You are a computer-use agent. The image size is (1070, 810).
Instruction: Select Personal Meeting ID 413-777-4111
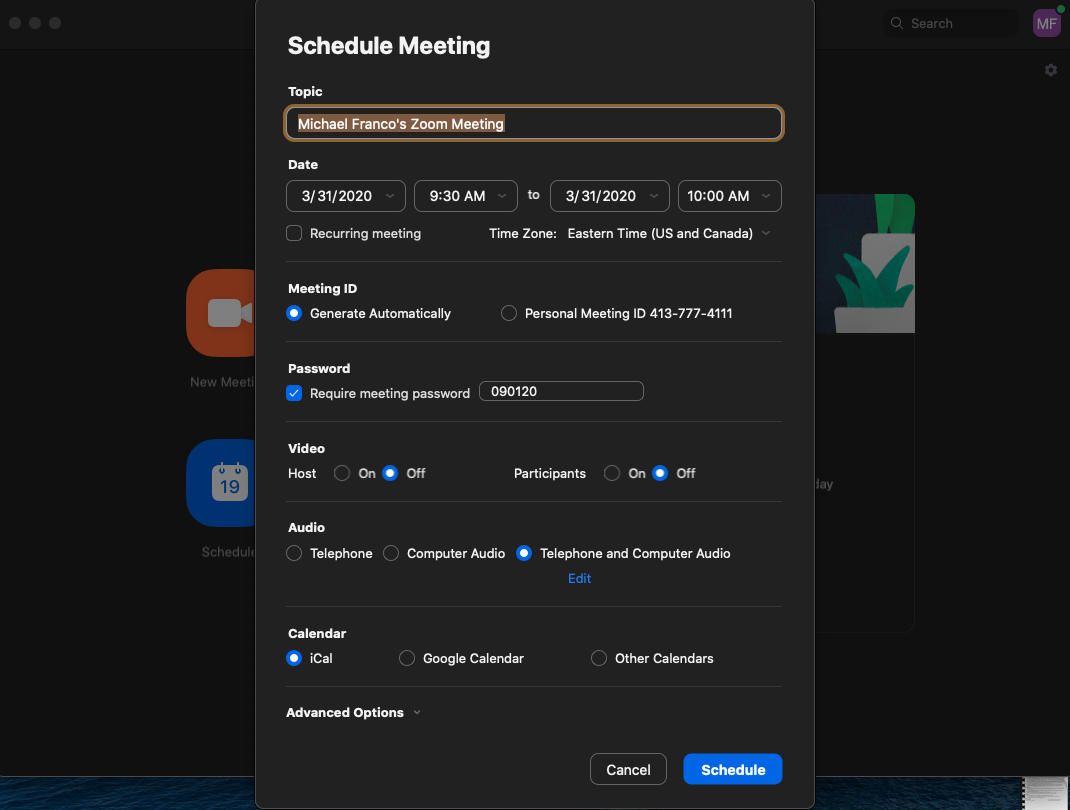[509, 313]
